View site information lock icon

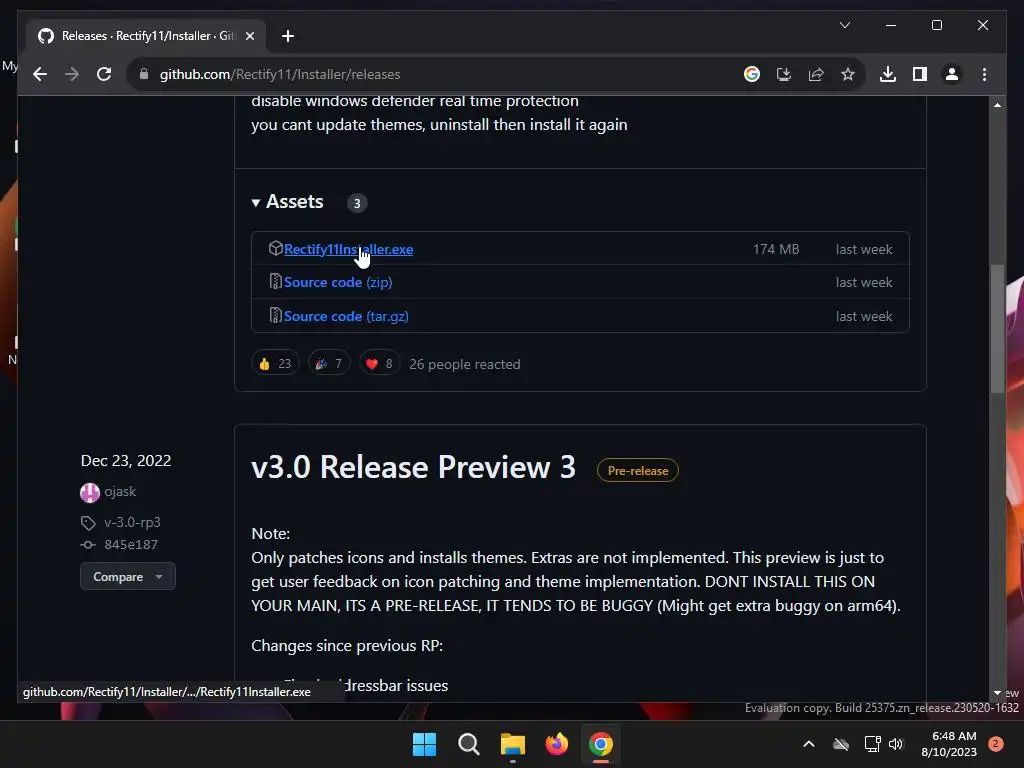(x=144, y=74)
